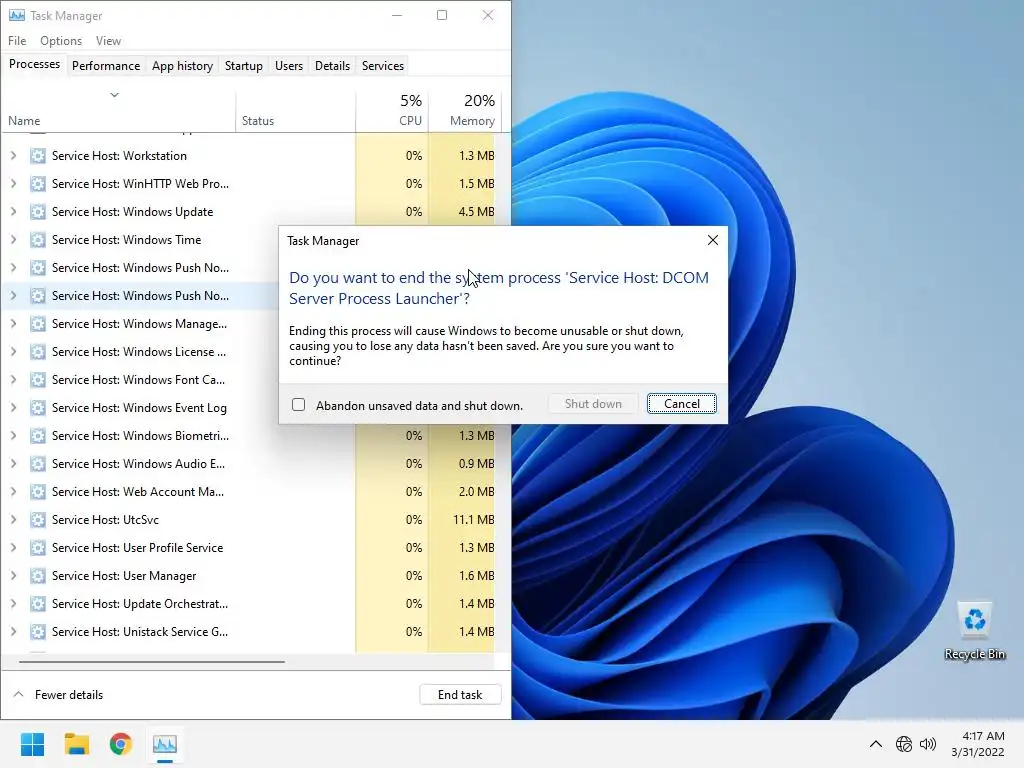Screen dimensions: 1024x768
Task: Switch to the Details tab
Action: tap(332, 66)
